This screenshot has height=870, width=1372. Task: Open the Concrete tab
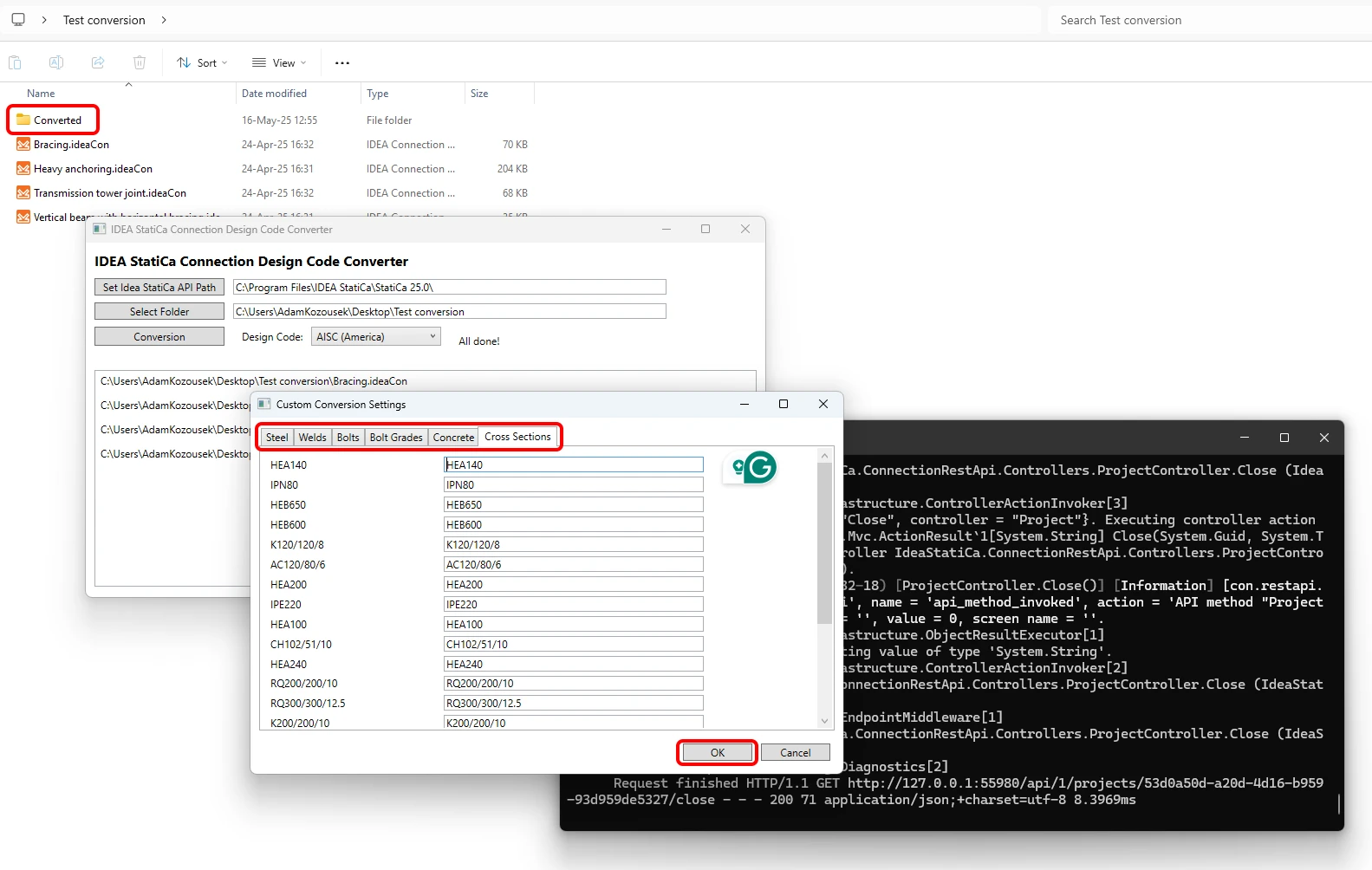coord(453,438)
